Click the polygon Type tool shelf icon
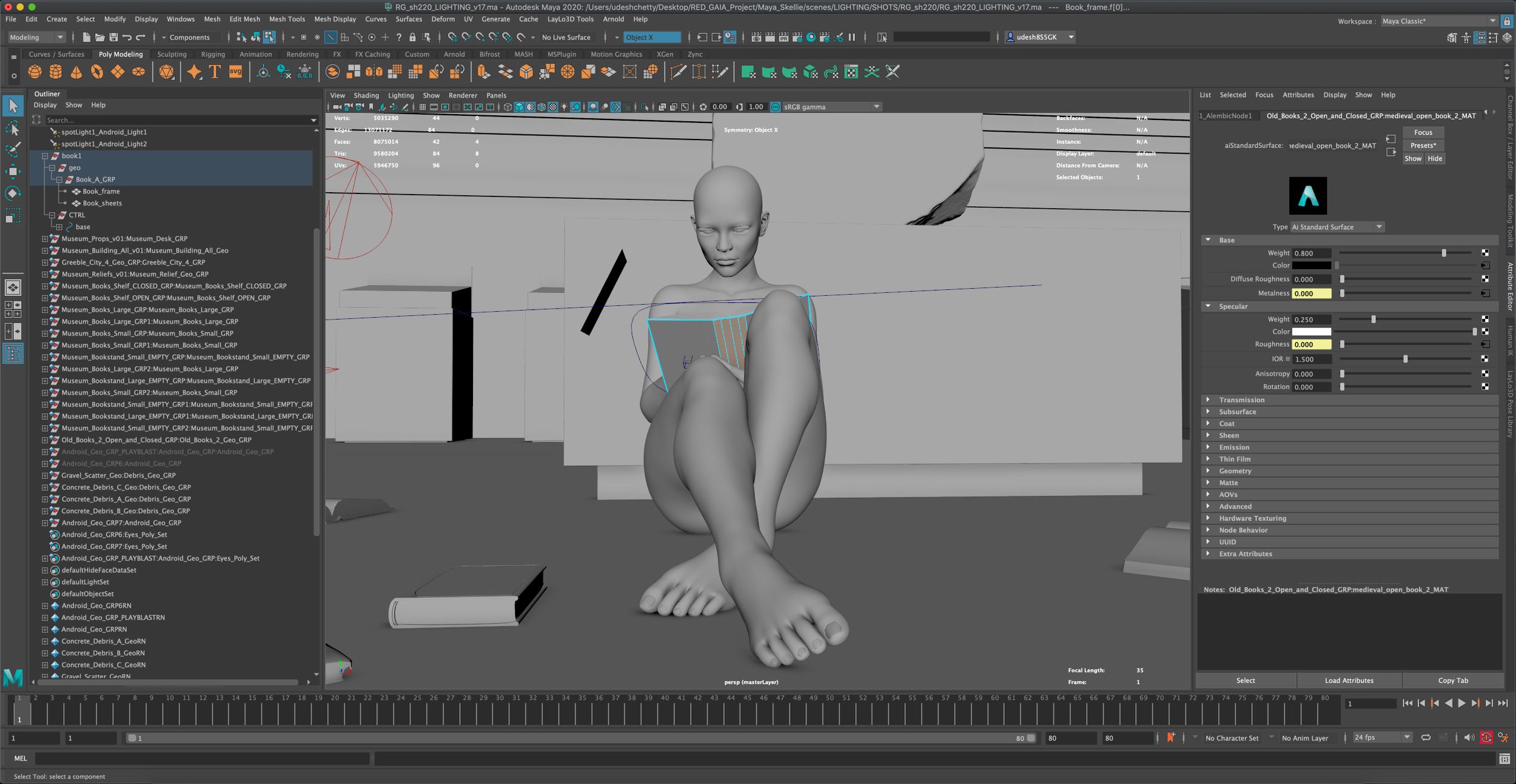1516x784 pixels. [215, 72]
